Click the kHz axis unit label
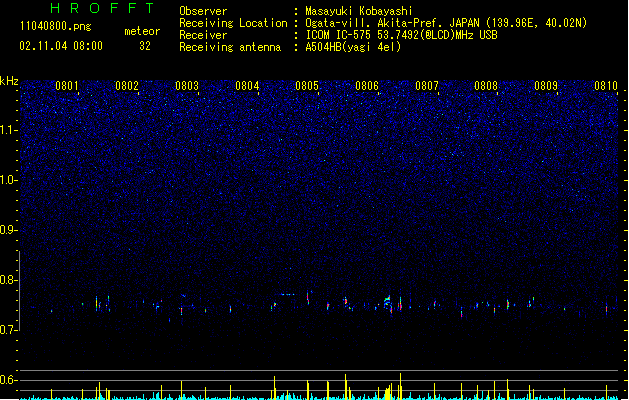Viewport: 629px width, 400px height. pos(9,81)
